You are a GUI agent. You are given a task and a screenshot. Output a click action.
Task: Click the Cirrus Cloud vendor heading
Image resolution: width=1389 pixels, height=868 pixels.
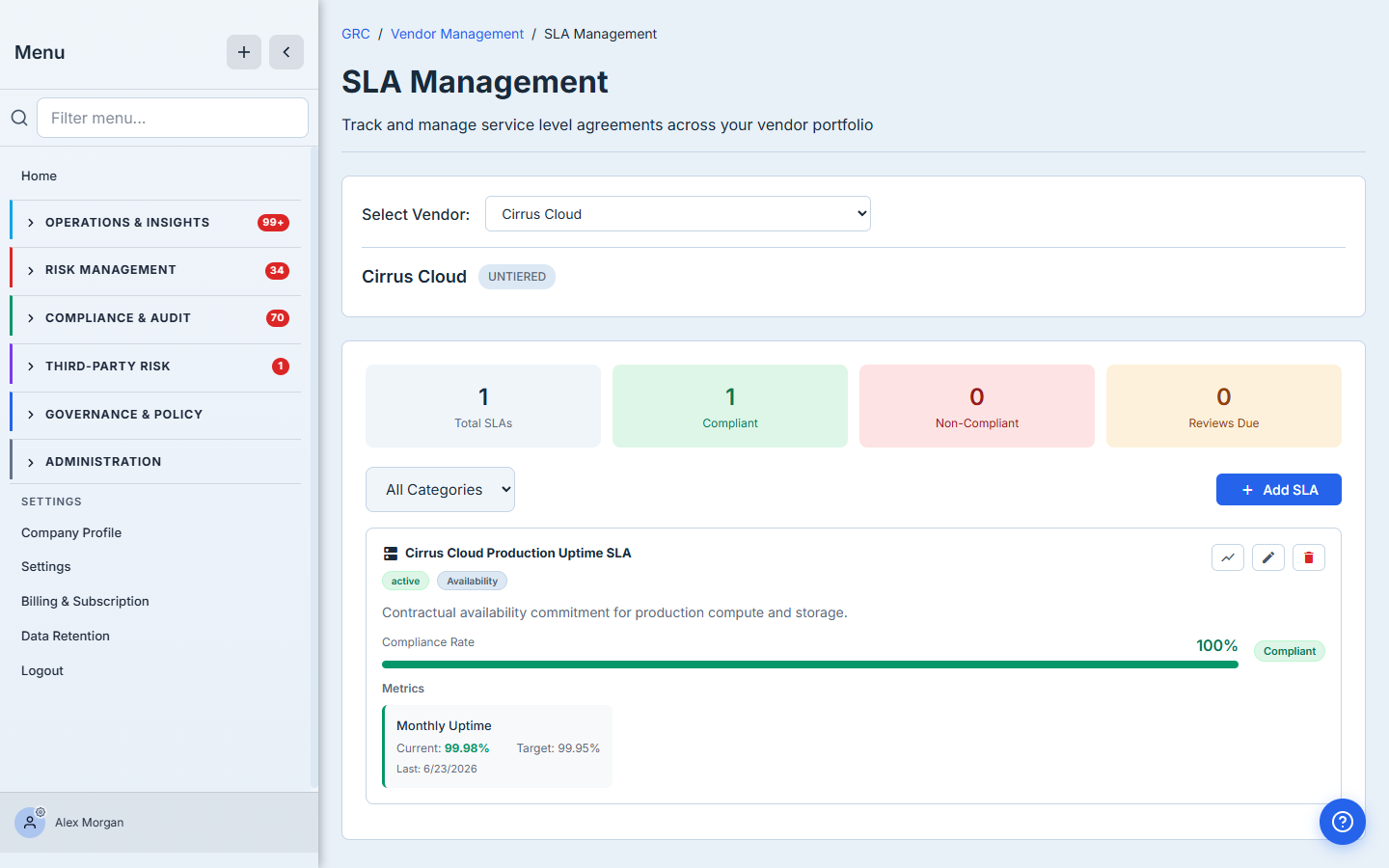(414, 277)
